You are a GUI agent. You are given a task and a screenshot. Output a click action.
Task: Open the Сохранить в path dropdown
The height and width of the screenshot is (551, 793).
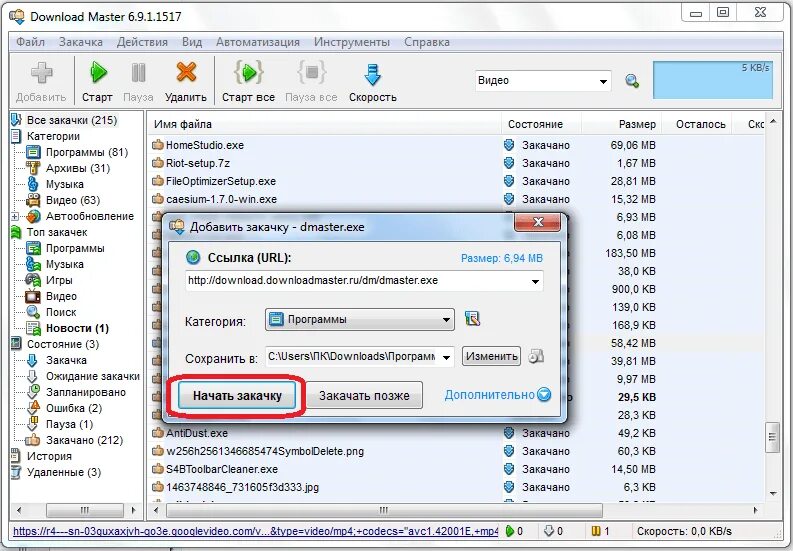tap(447, 357)
